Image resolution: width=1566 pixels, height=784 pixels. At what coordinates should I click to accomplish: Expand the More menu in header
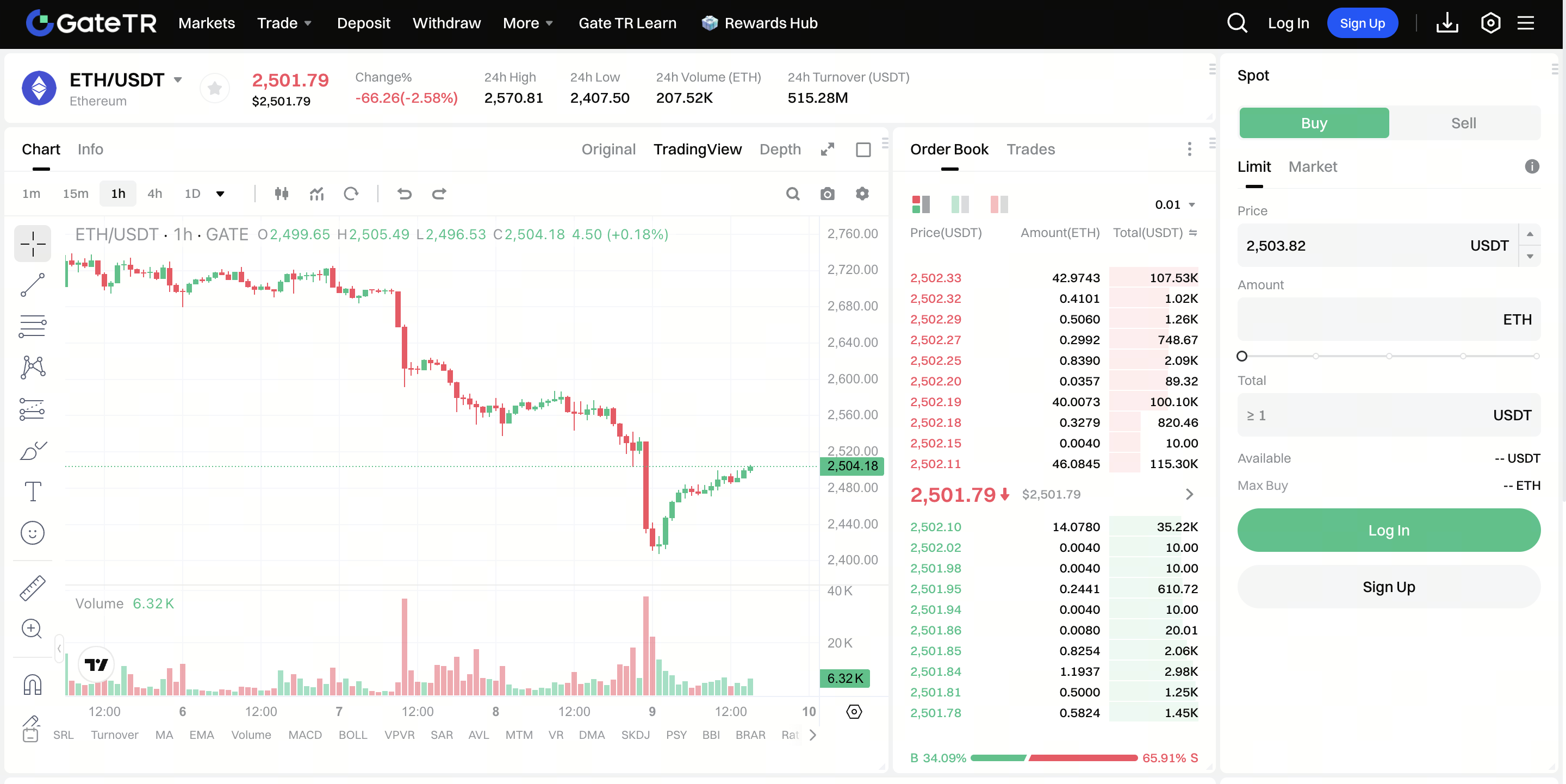click(x=527, y=23)
